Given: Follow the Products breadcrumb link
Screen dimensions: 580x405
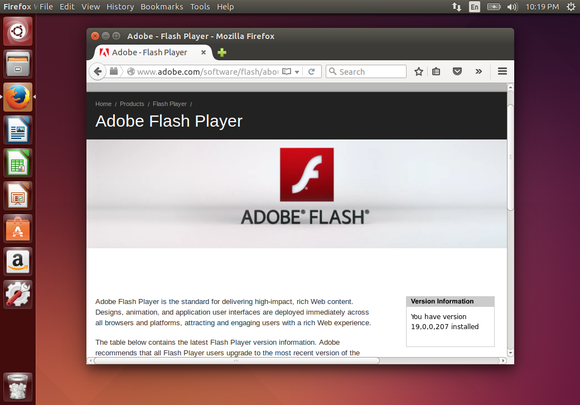Looking at the screenshot, I should 132,104.
